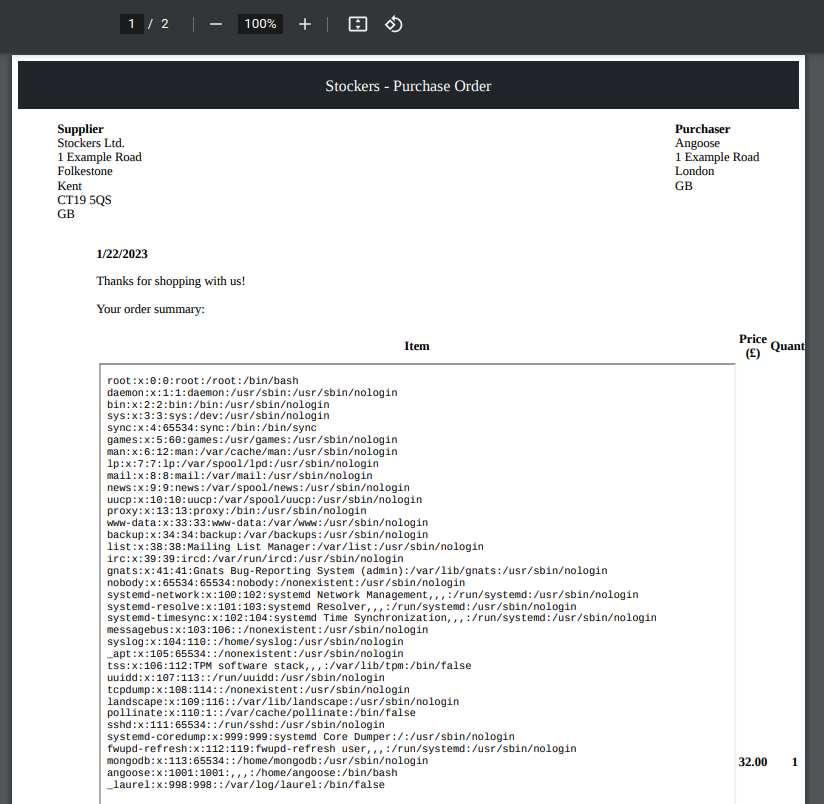Click the total page count 2

pos(165,24)
